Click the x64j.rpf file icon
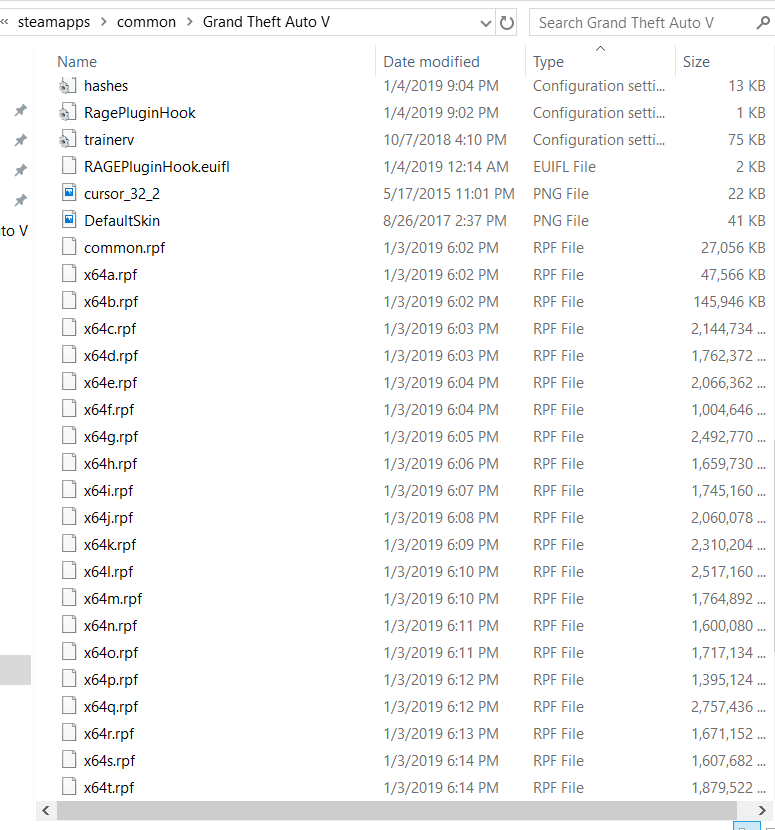Screen dimensions: 775x830 69,517
